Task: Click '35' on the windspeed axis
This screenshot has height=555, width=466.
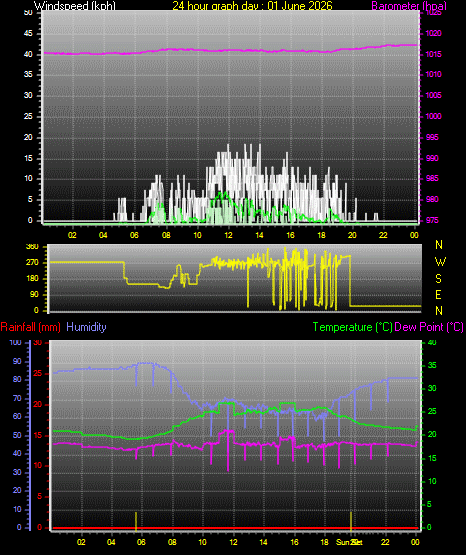Action: point(28,74)
